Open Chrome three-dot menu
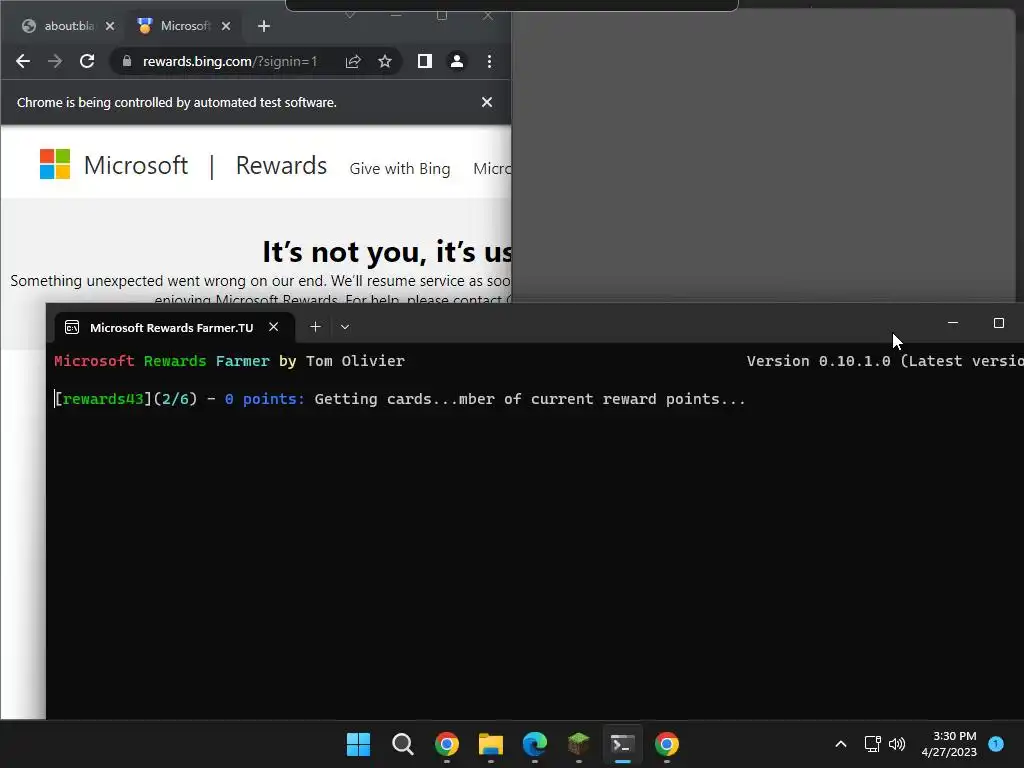The width and height of the screenshot is (1024, 768). tap(489, 61)
